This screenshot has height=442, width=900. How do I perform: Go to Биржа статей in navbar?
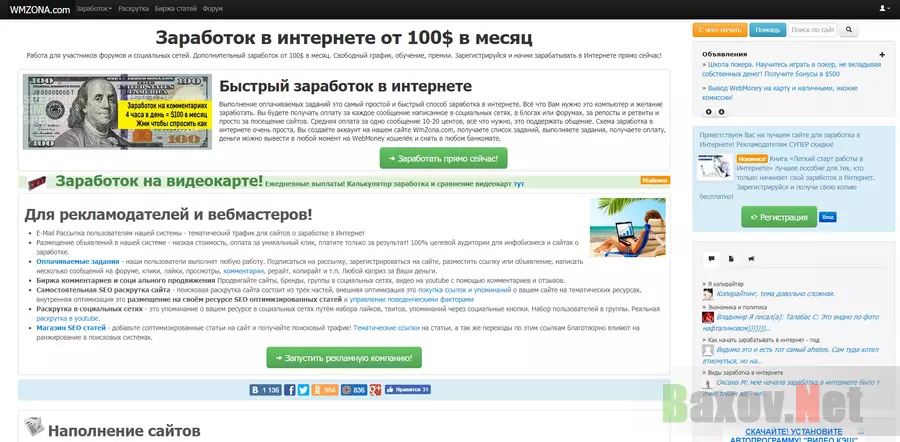[176, 9]
